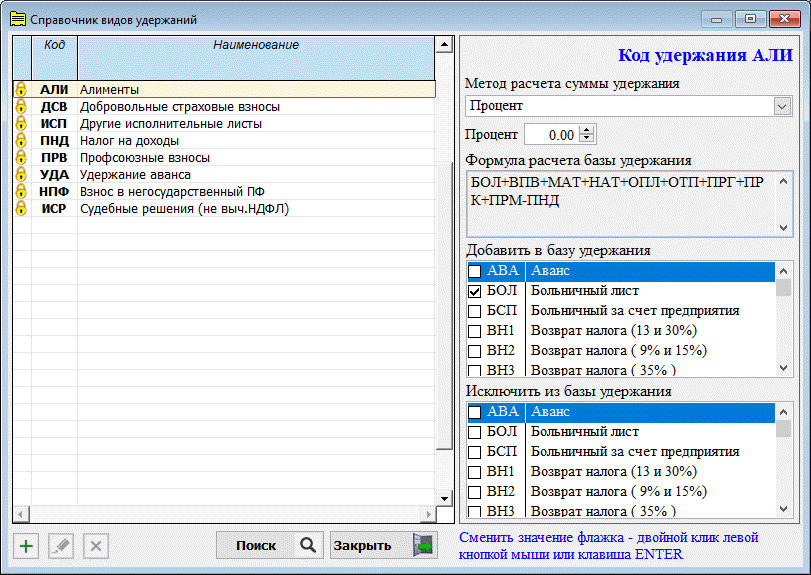
Task: Click the lock icon beside ПРВ row
Action: pos(21,157)
